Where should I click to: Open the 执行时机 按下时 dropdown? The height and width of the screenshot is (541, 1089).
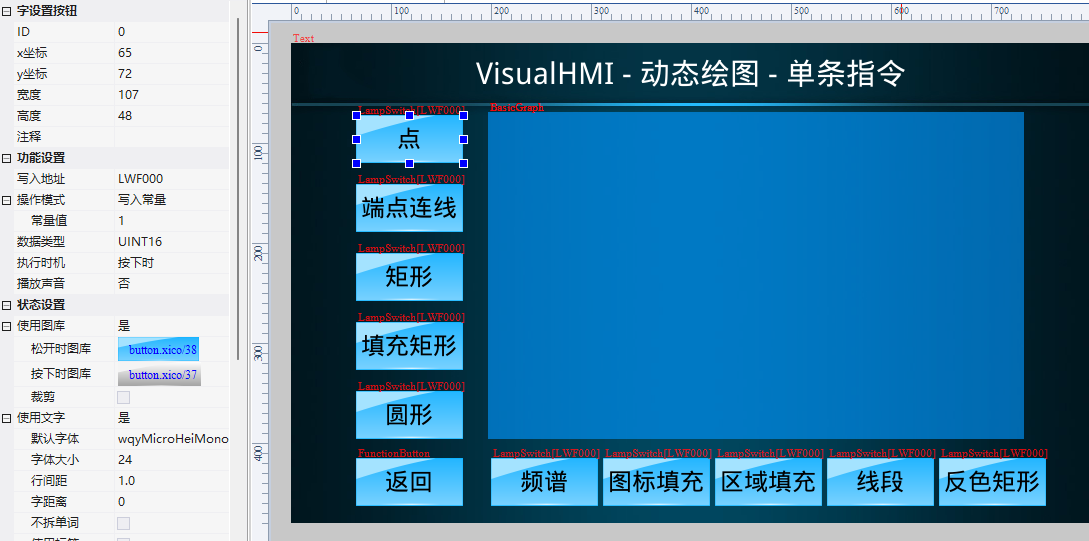click(172, 263)
